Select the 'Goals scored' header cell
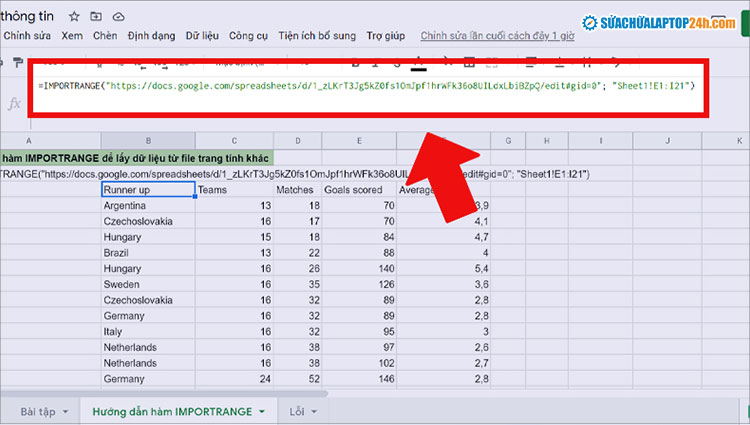The height and width of the screenshot is (425, 750). pos(359,190)
